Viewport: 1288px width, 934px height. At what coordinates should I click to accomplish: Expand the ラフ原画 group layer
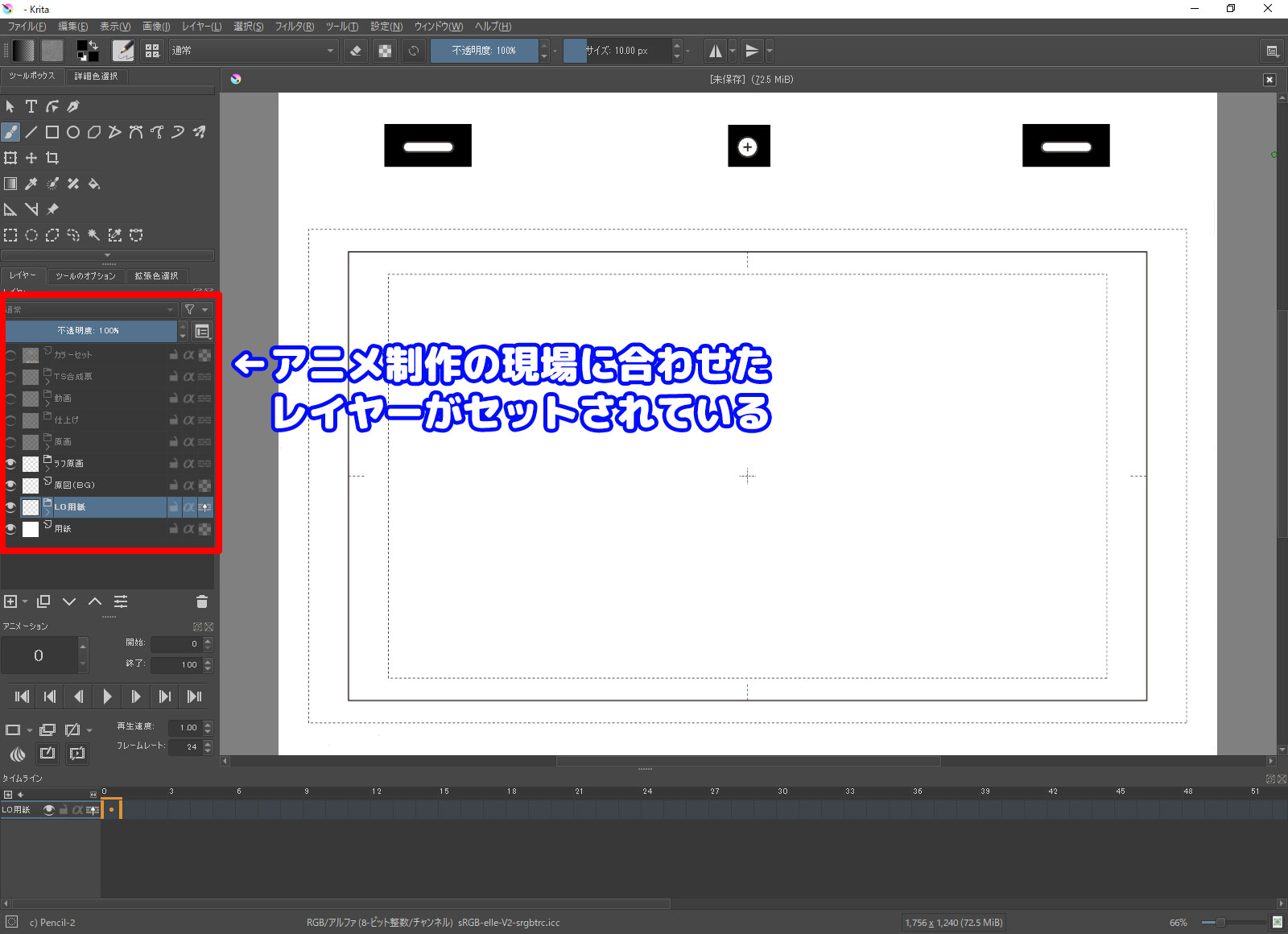pos(47,469)
